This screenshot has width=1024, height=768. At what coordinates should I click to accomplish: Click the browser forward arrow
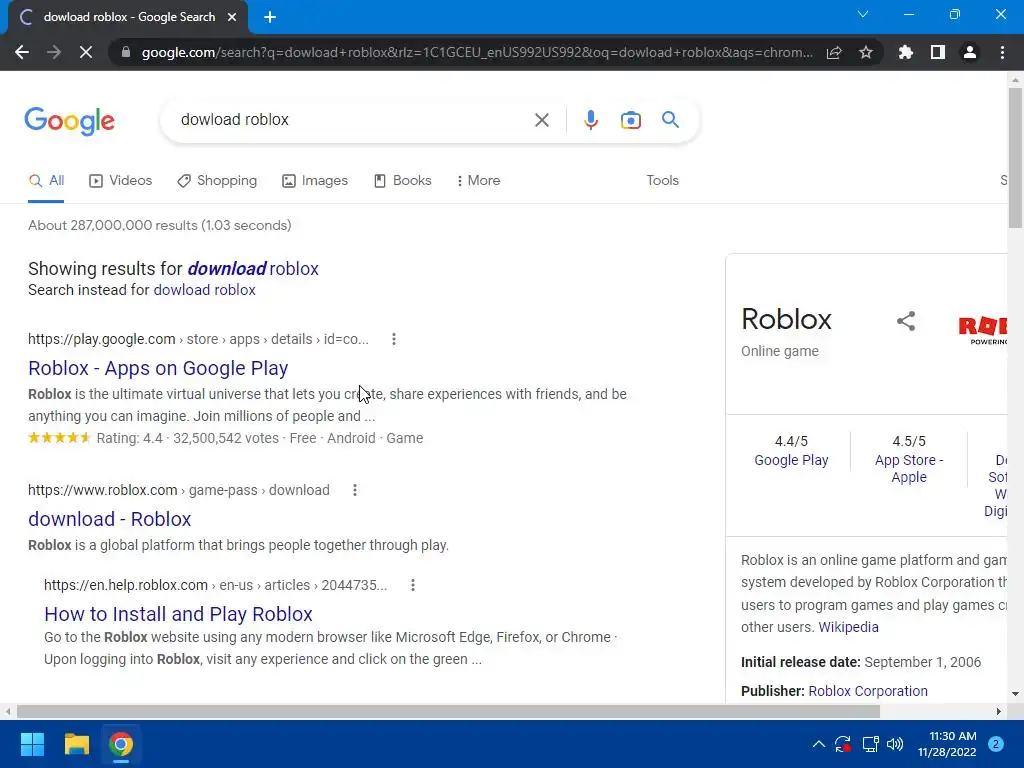(54, 52)
